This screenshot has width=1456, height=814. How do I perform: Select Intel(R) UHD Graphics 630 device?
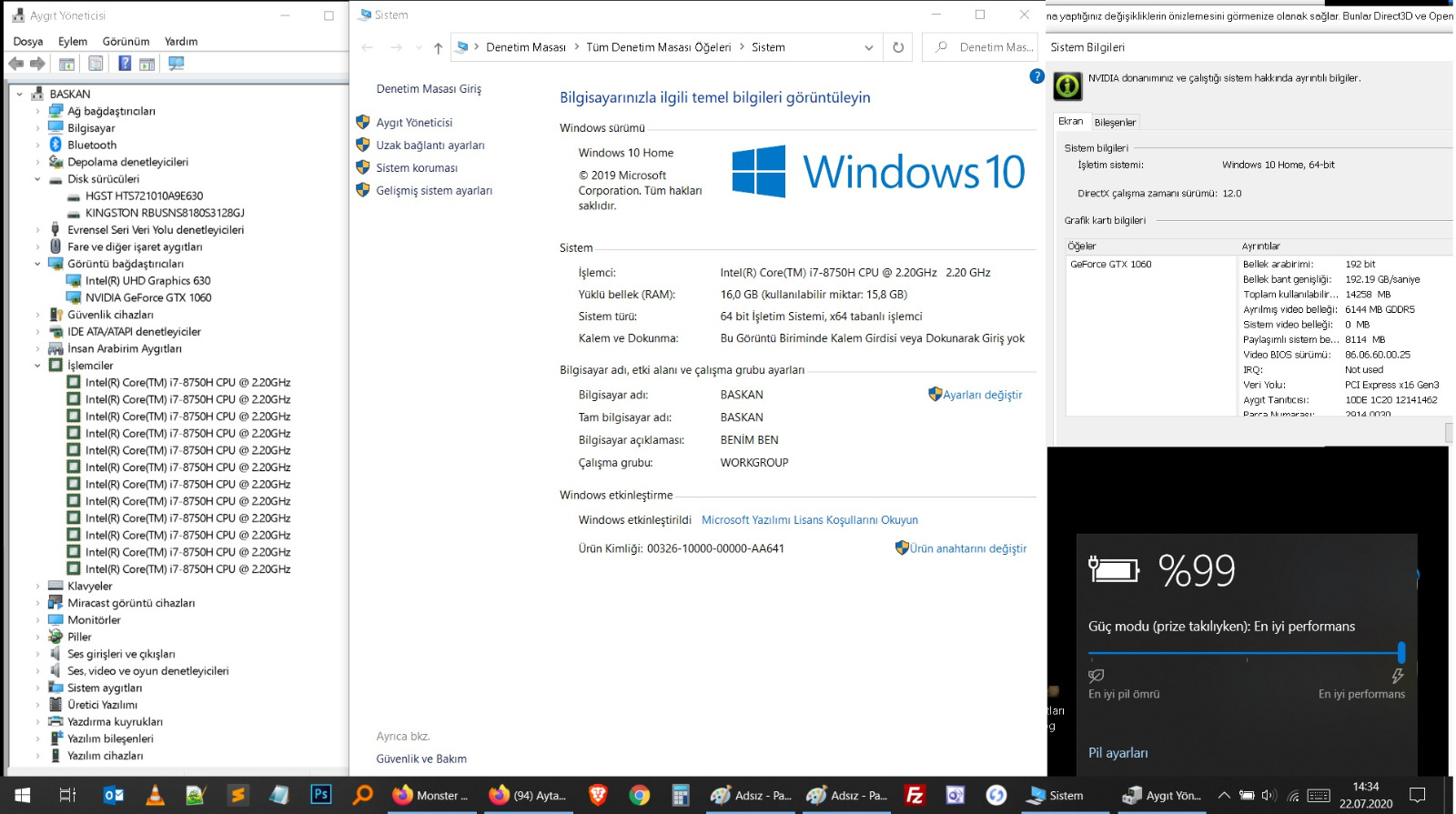(148, 281)
